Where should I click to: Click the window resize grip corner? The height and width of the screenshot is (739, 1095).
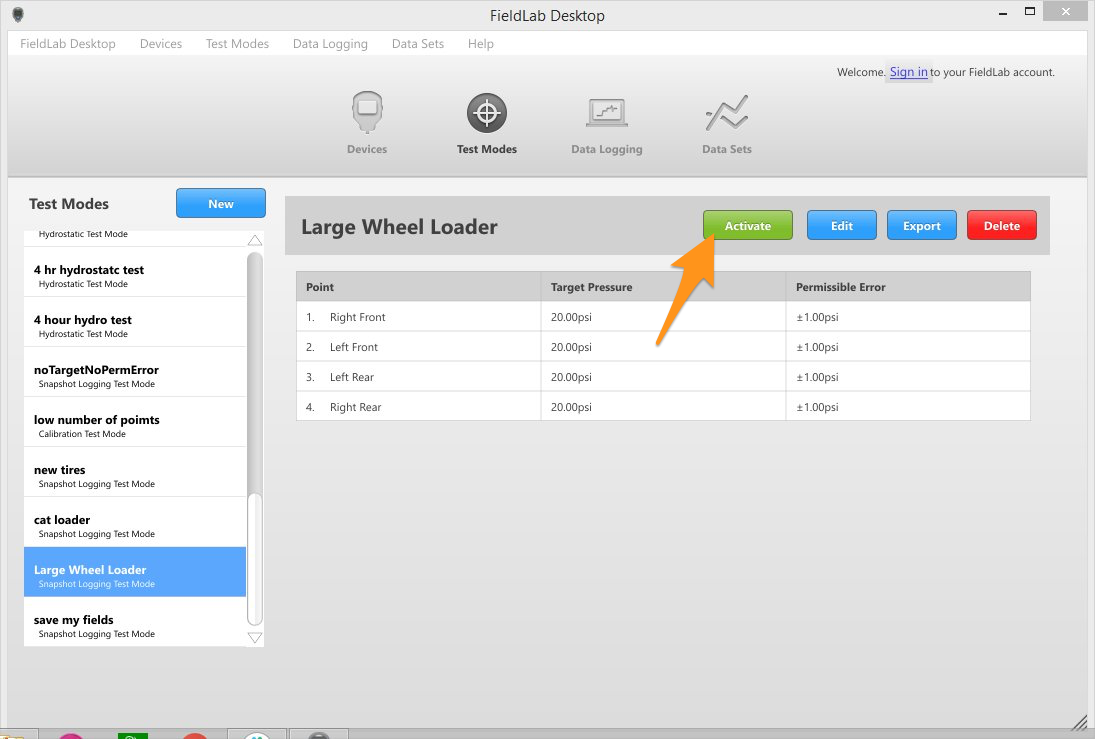coord(1079,721)
